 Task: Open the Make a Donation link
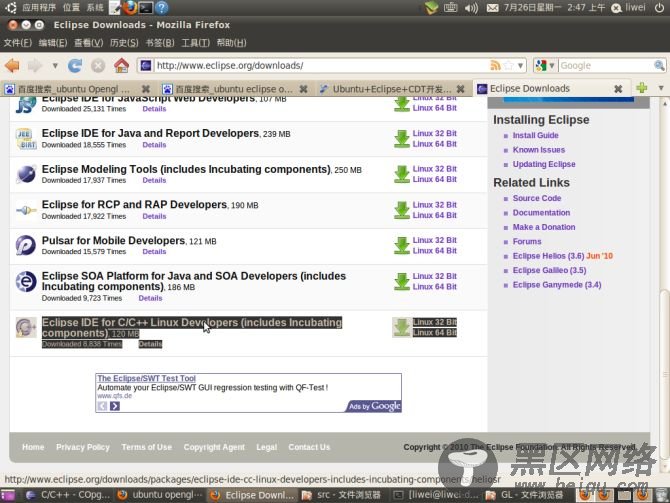point(544,227)
